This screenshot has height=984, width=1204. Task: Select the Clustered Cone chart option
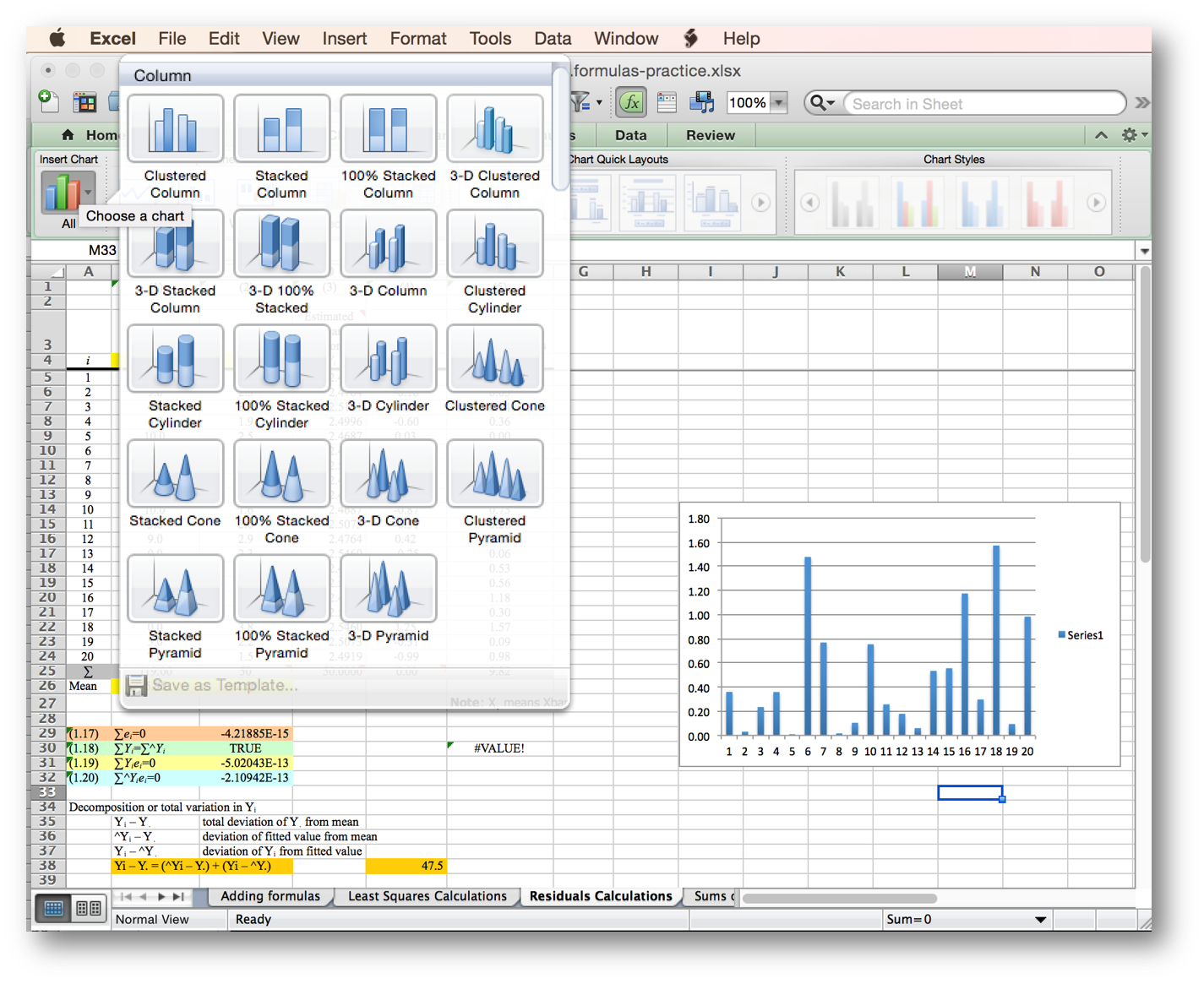point(494,359)
